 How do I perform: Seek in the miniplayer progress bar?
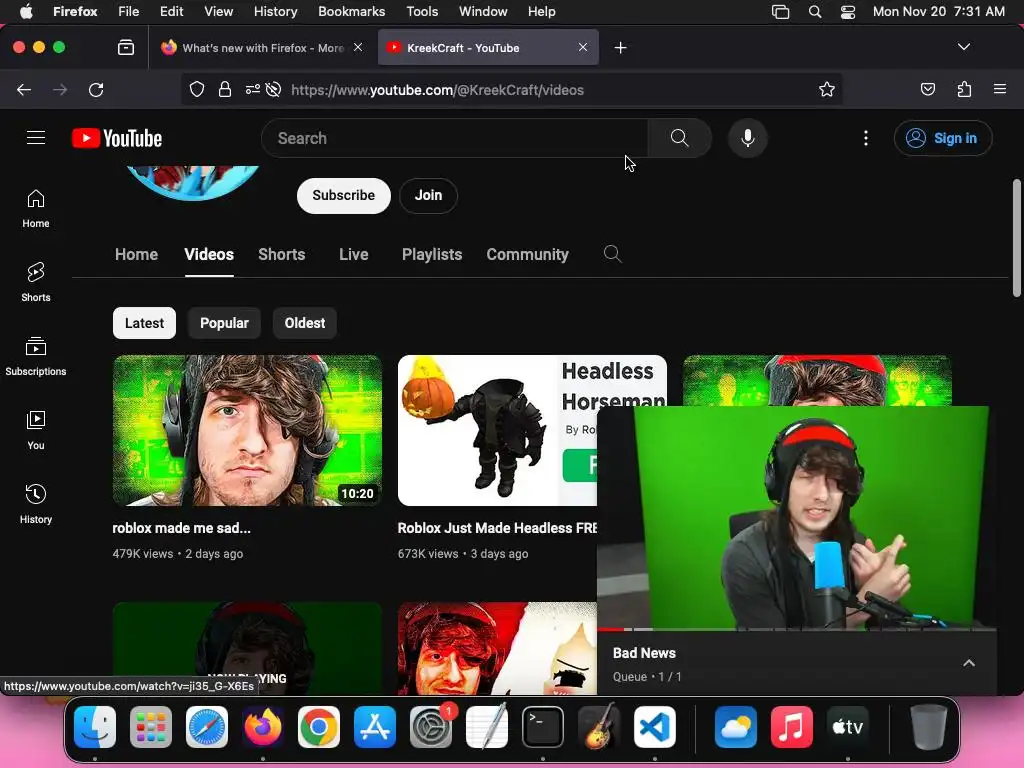(797, 630)
